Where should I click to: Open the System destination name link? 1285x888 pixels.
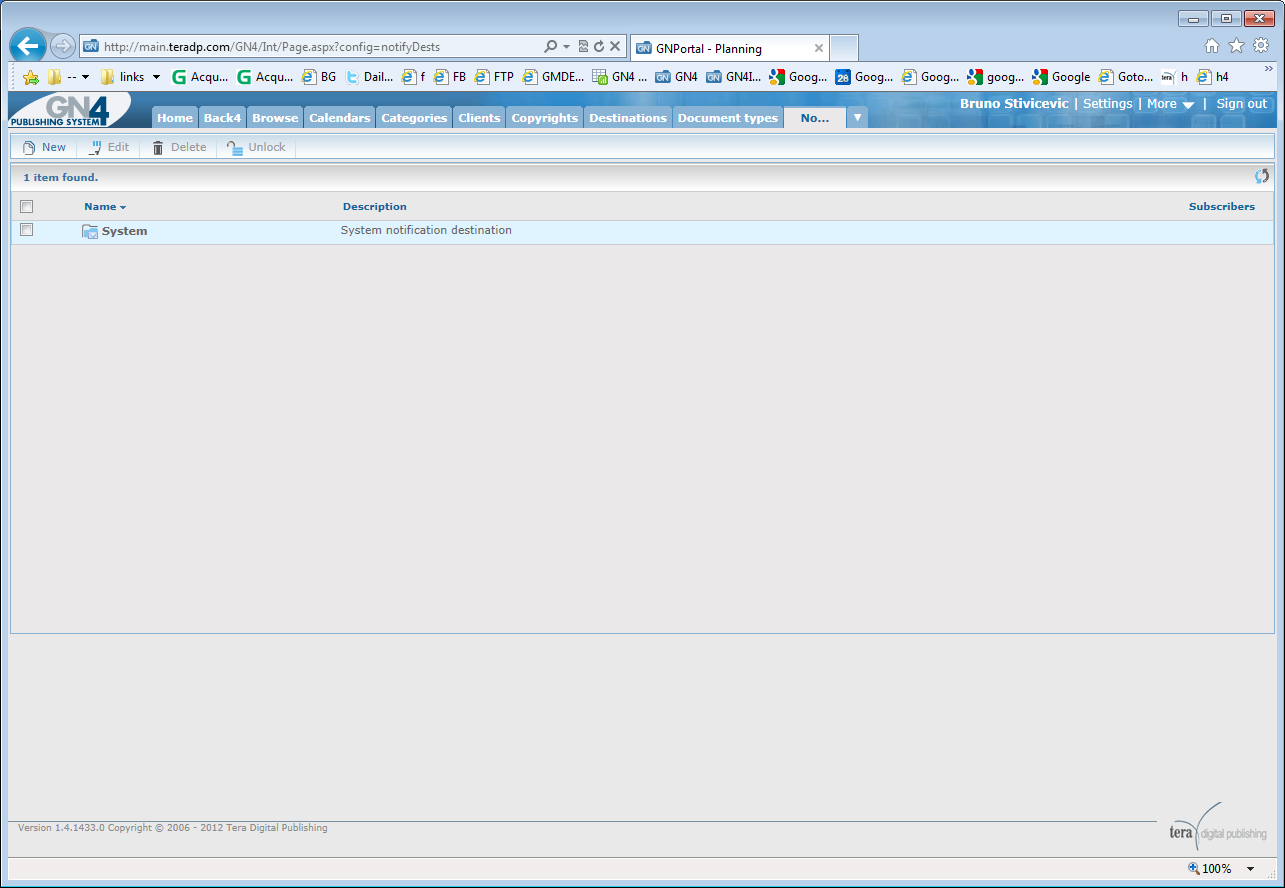(x=124, y=231)
